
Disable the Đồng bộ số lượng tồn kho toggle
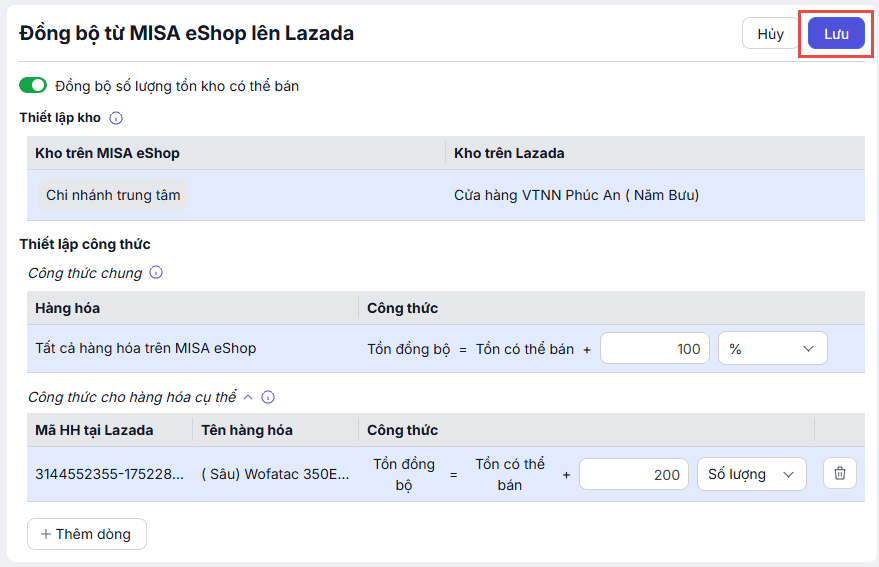coord(33,86)
